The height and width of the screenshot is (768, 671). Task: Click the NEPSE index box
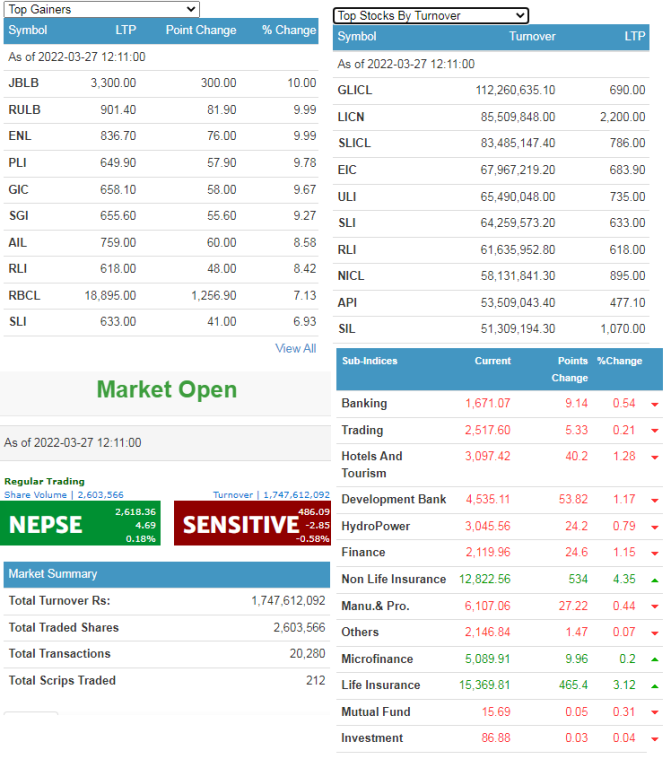80,523
